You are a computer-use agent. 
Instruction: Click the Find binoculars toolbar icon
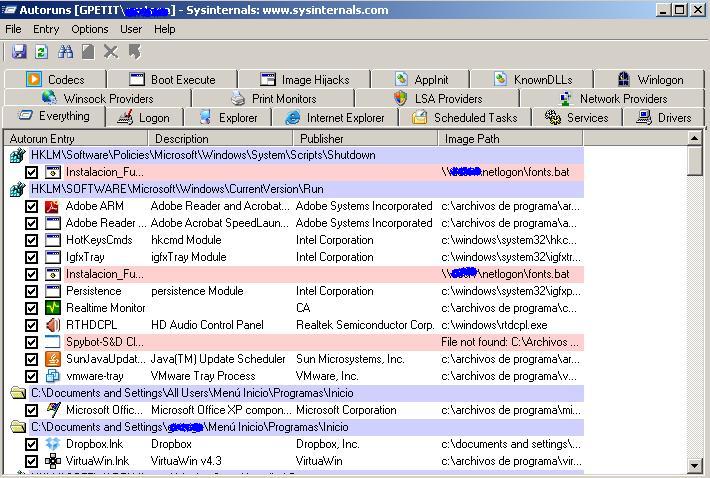(x=65, y=52)
